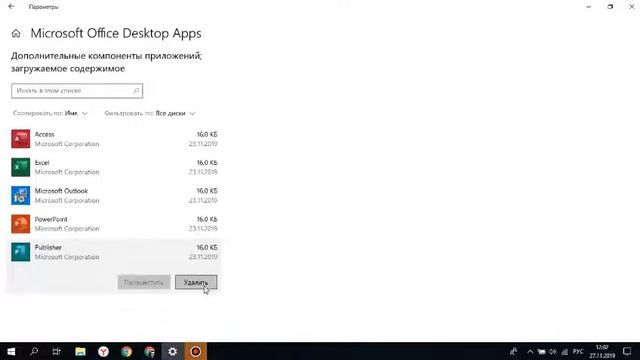Show hidden tray icons chevron

click(x=530, y=351)
